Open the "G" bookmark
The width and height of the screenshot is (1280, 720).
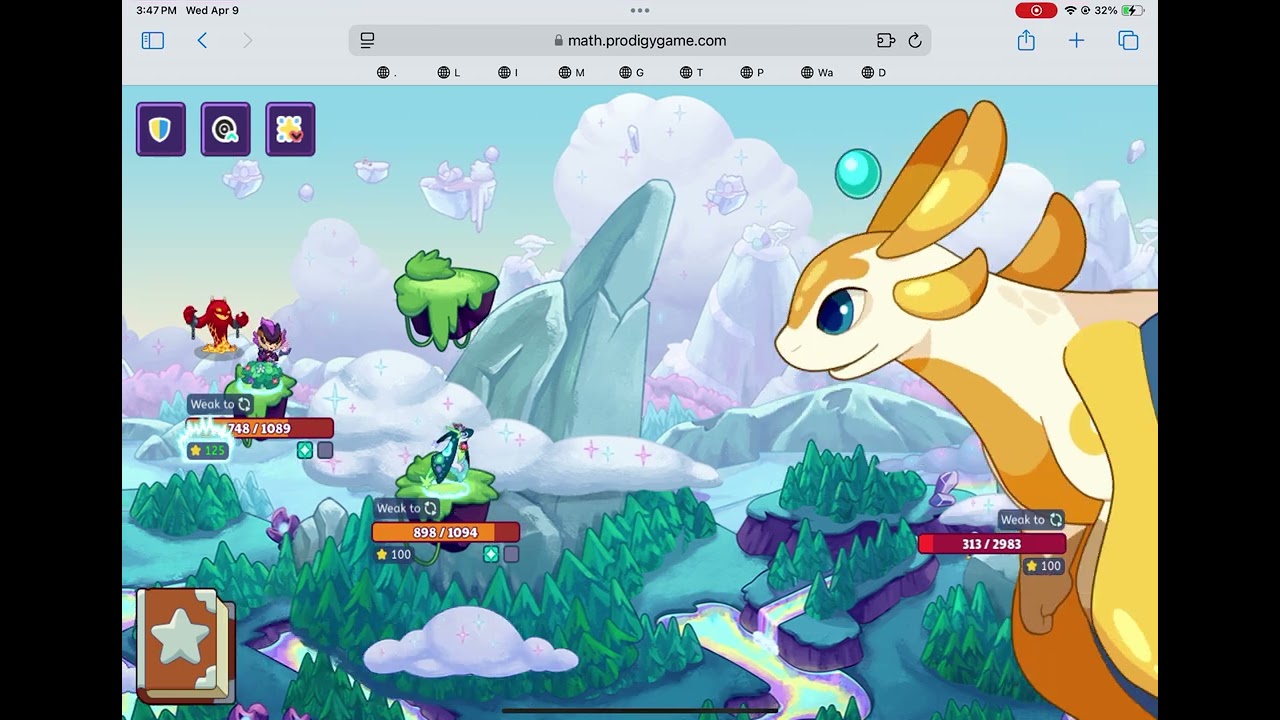point(632,72)
